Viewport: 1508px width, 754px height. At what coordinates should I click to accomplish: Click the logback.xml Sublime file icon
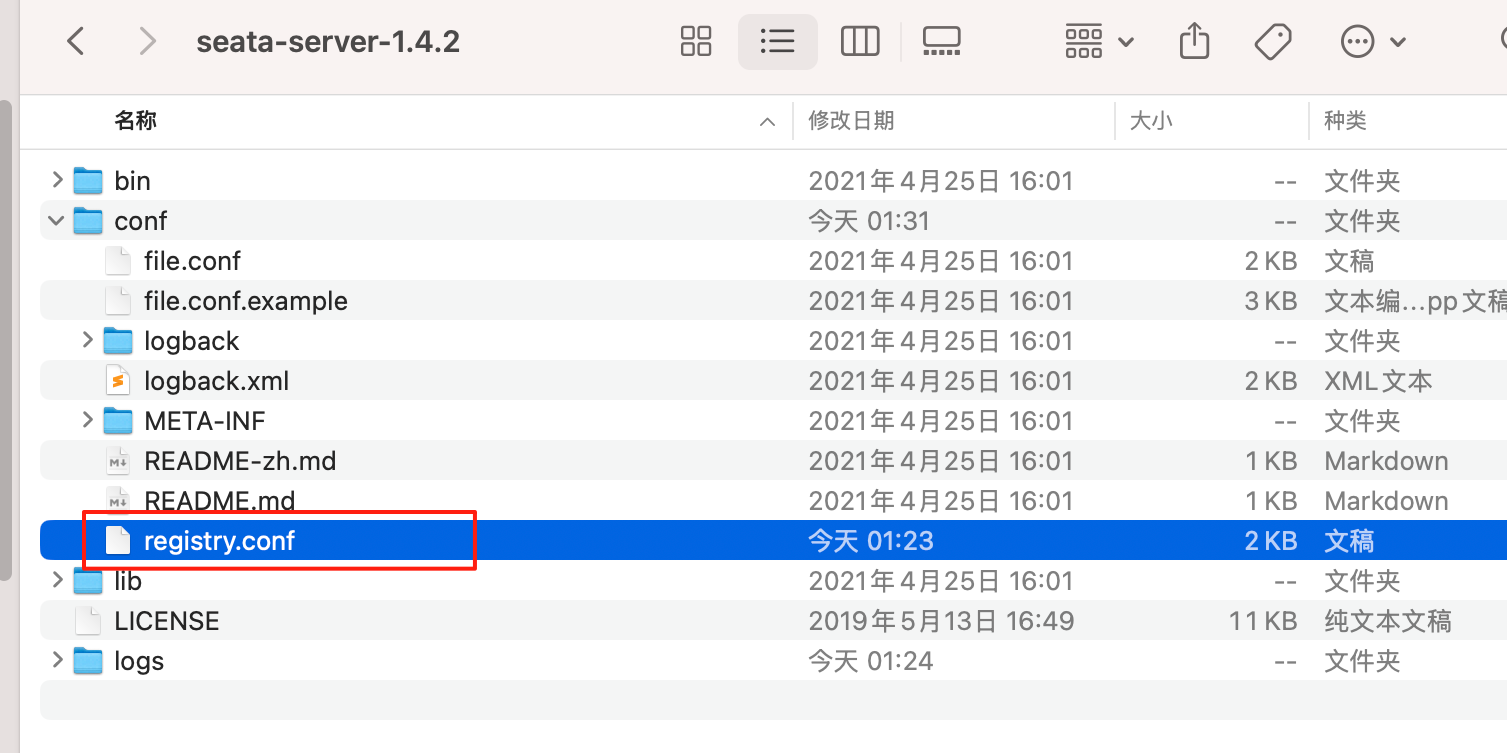tap(118, 381)
